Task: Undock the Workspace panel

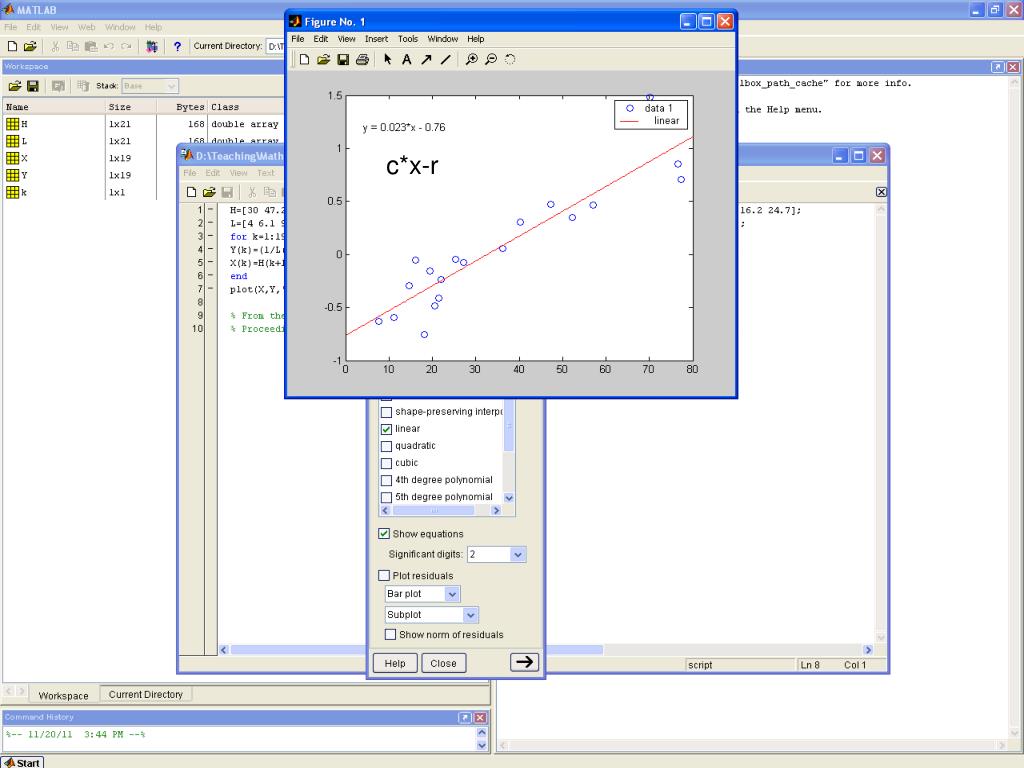Action: (997, 67)
